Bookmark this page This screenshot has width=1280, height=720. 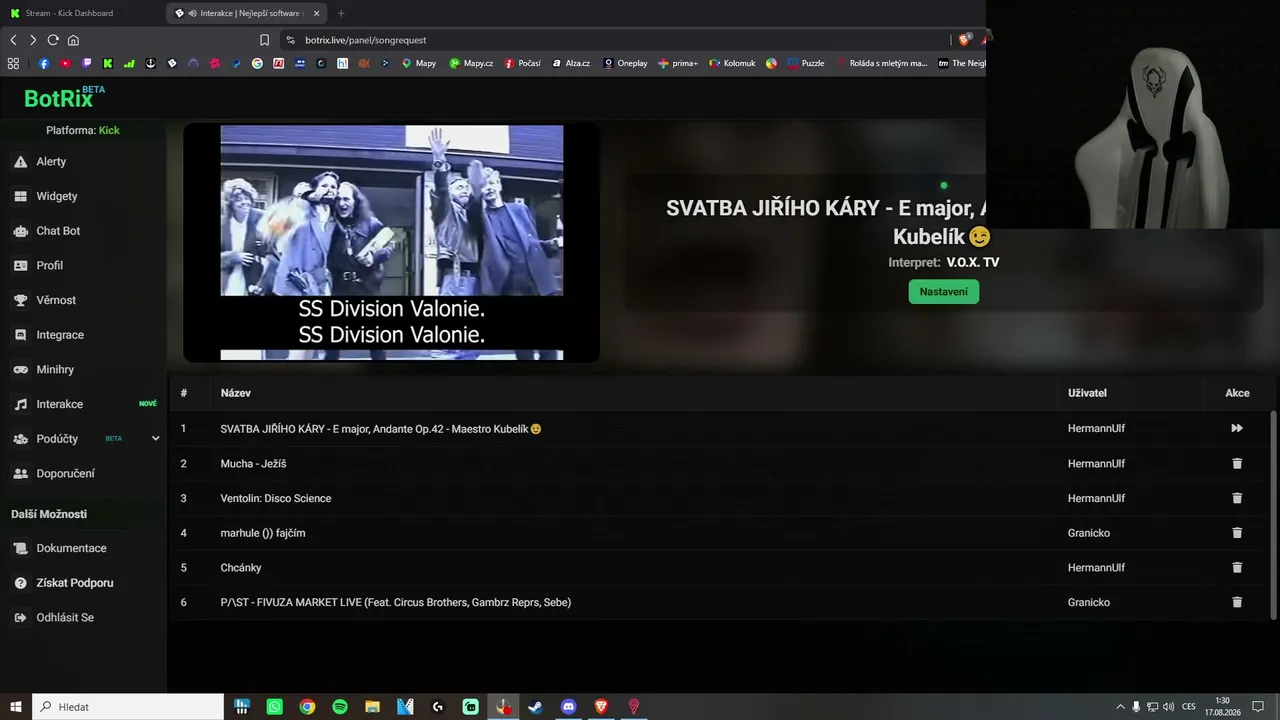coord(264,40)
